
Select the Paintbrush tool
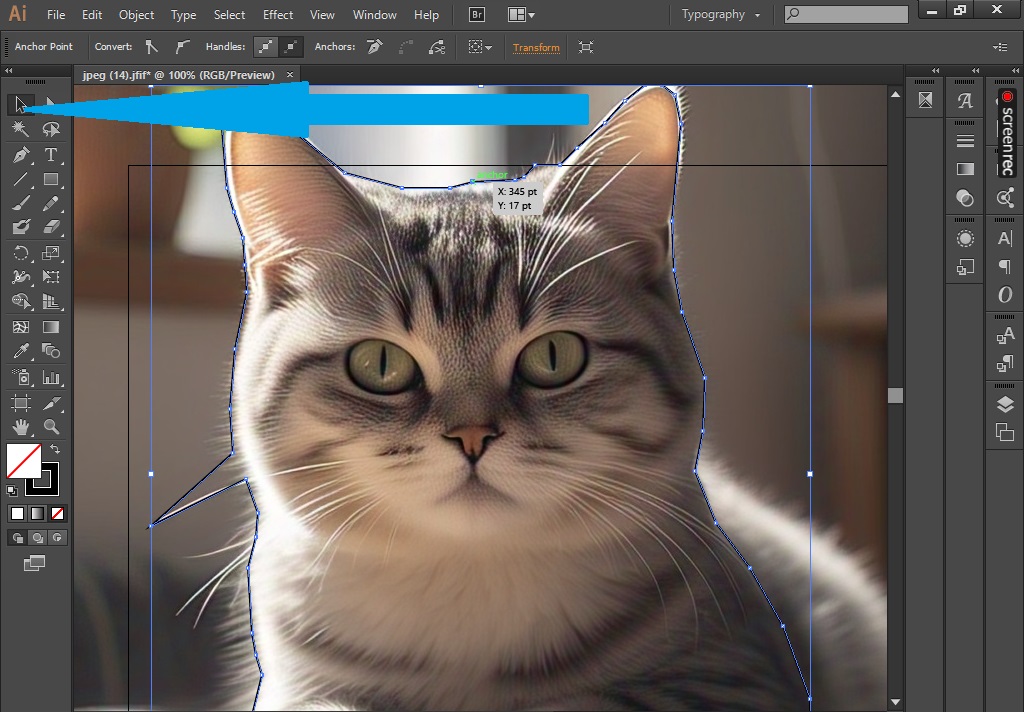coord(20,203)
